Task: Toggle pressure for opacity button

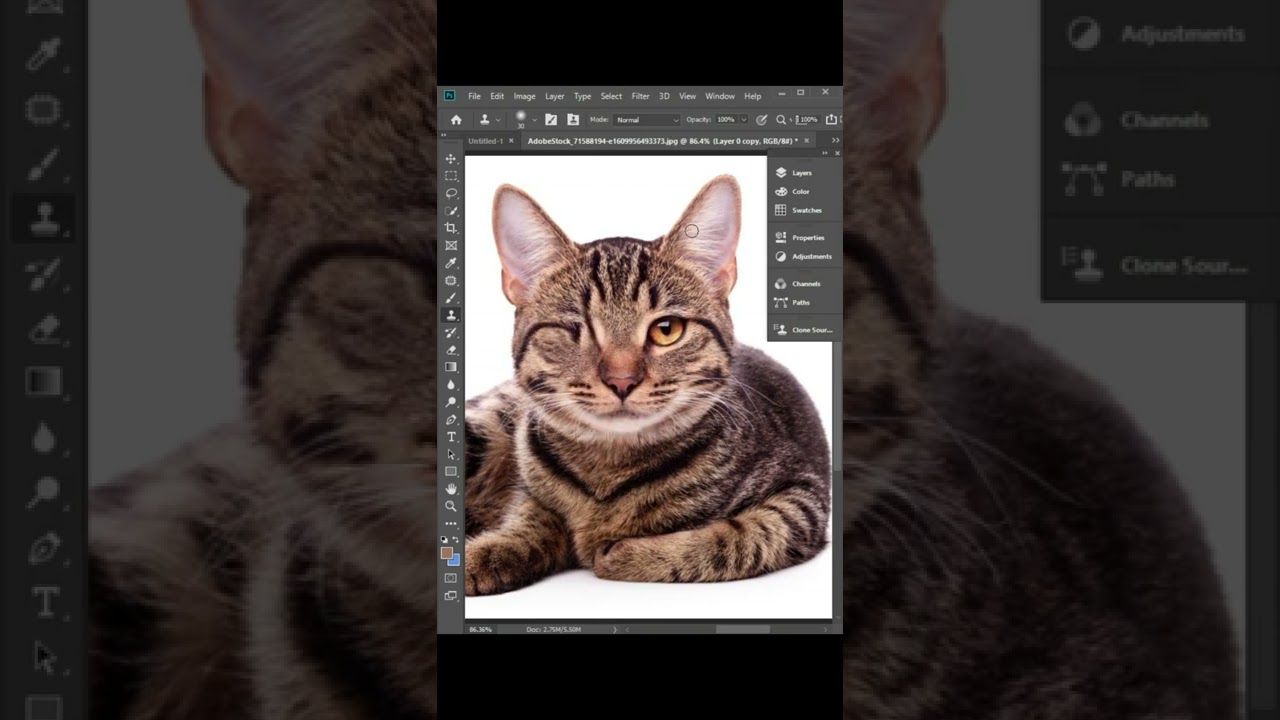Action: click(761, 120)
